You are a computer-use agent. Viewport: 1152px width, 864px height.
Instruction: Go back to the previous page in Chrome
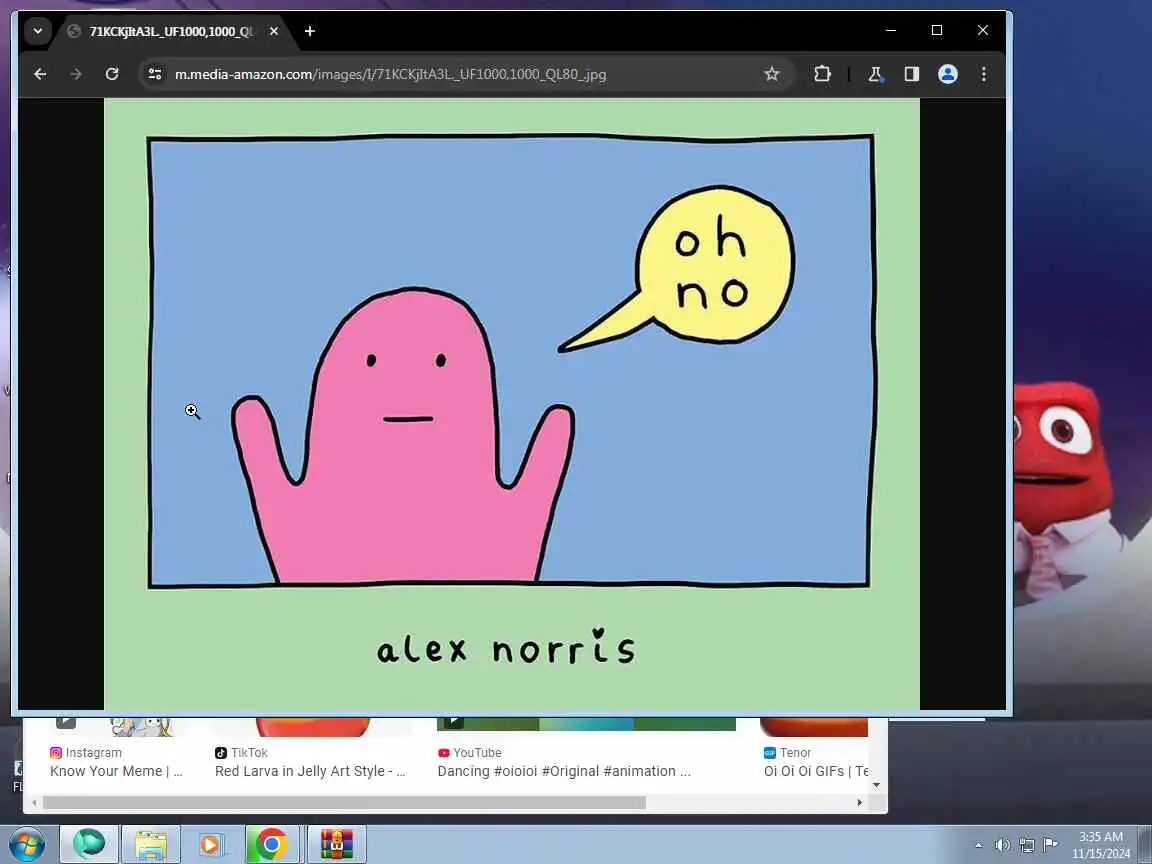coord(40,74)
